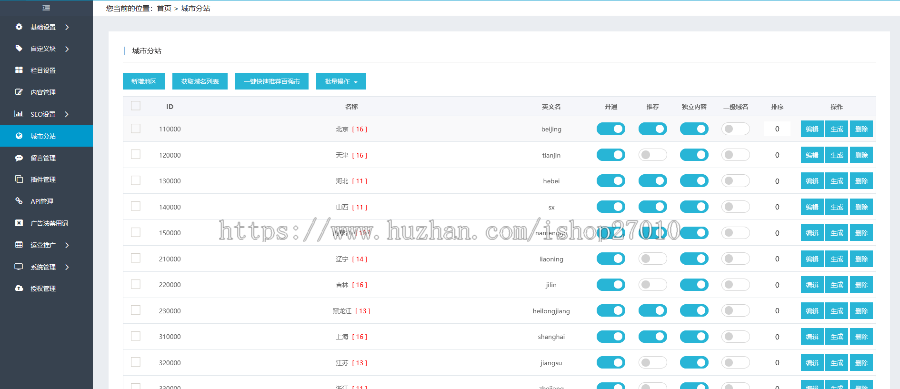Viewport: 900px width, 389px height.
Task: Click 删除 for the beijing row
Action: pos(861,129)
